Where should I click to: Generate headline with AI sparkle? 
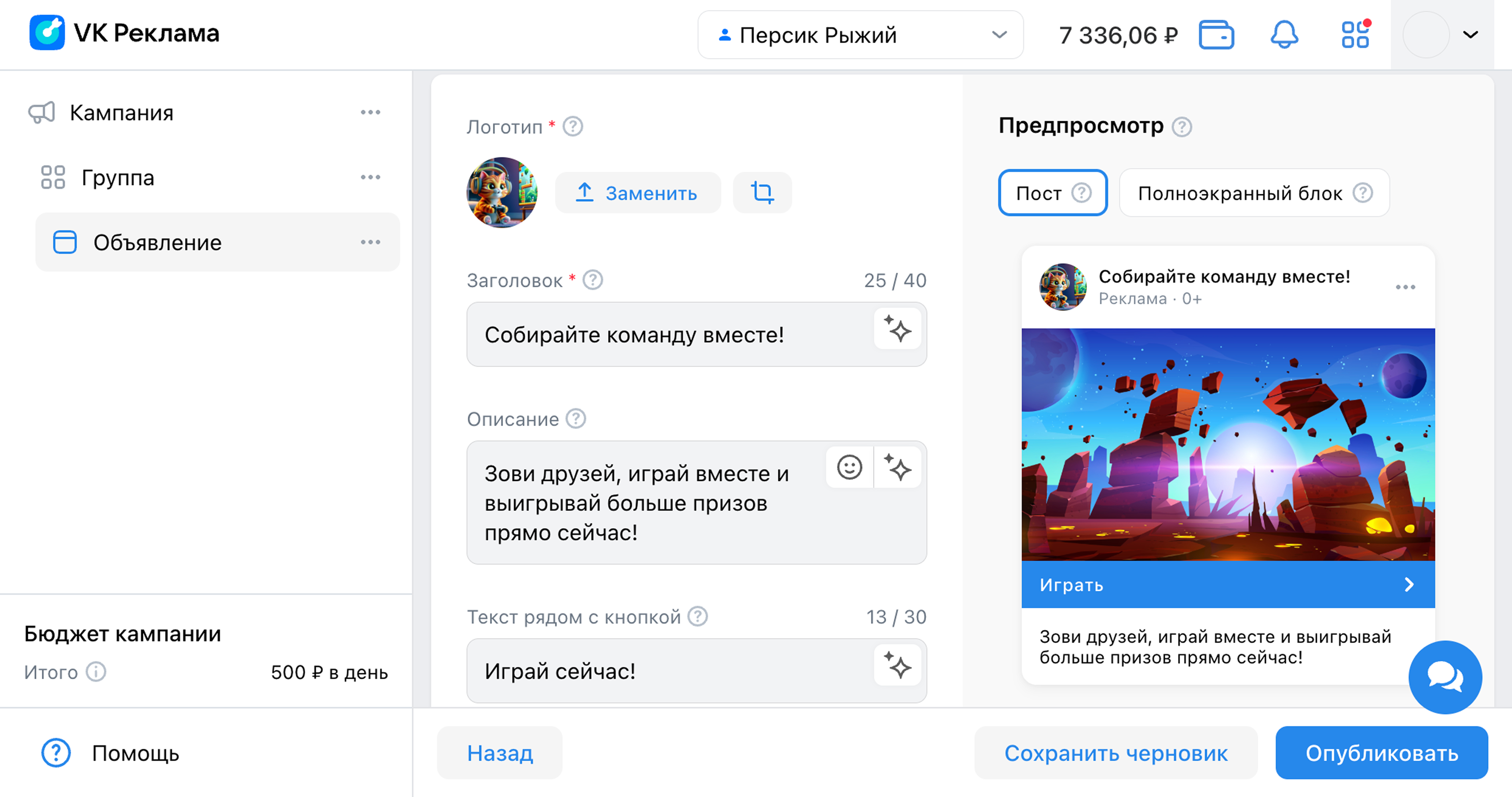pyautogui.click(x=898, y=329)
